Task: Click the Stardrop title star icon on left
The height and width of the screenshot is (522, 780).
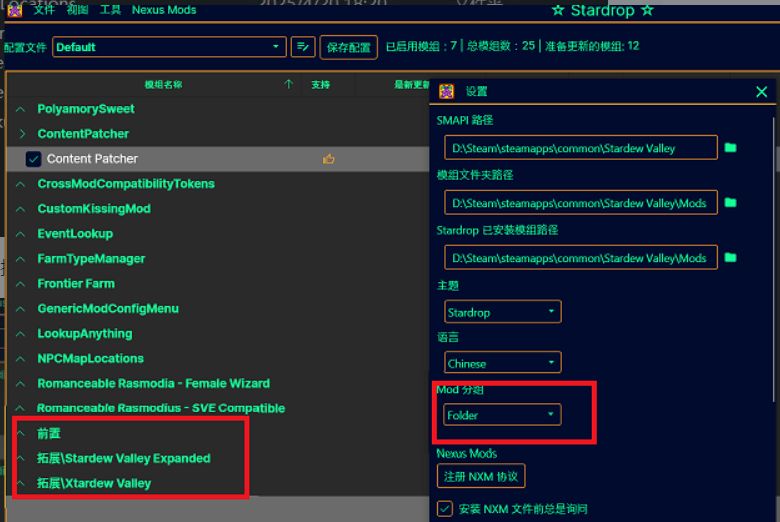Action: click(x=558, y=10)
